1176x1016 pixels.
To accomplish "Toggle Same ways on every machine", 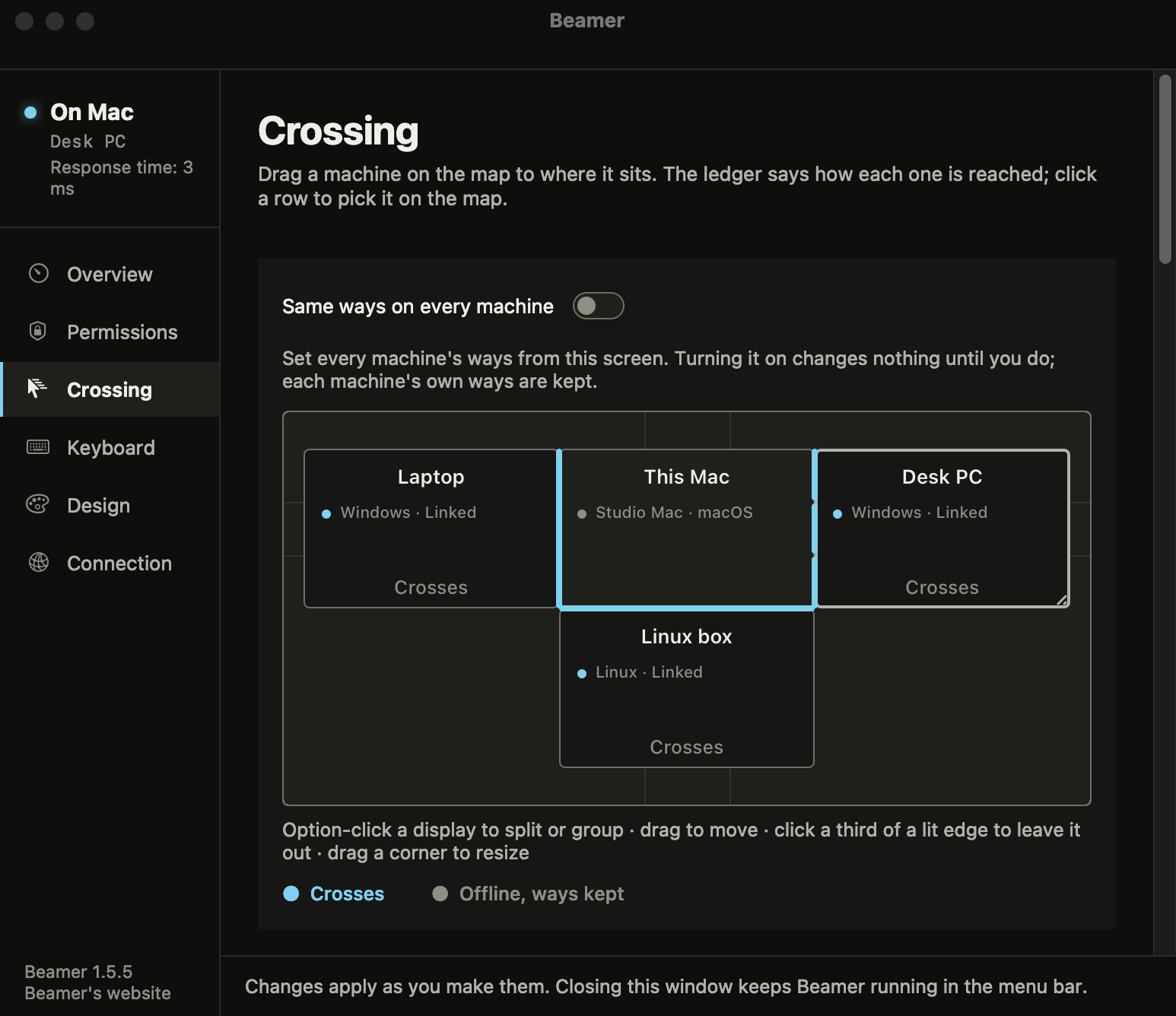I will pyautogui.click(x=599, y=306).
